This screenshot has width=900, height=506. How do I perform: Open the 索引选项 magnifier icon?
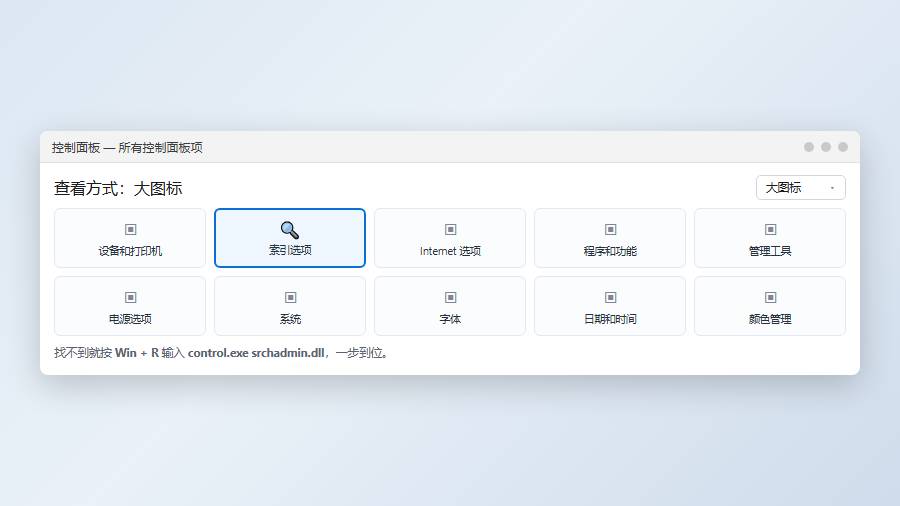coord(290,229)
